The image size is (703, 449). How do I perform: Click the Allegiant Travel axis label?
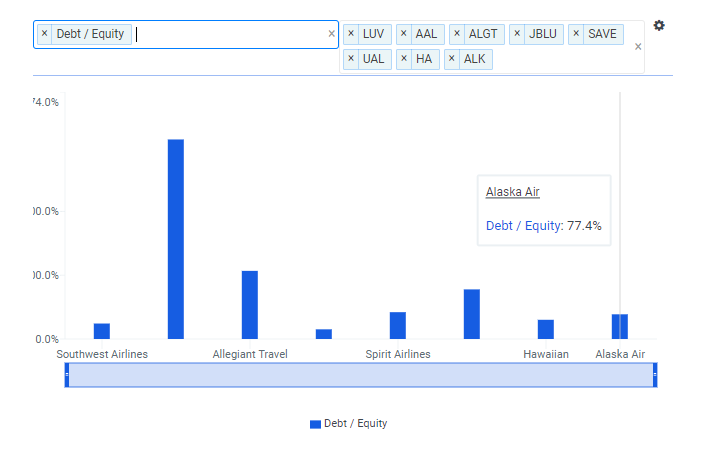pyautogui.click(x=250, y=354)
